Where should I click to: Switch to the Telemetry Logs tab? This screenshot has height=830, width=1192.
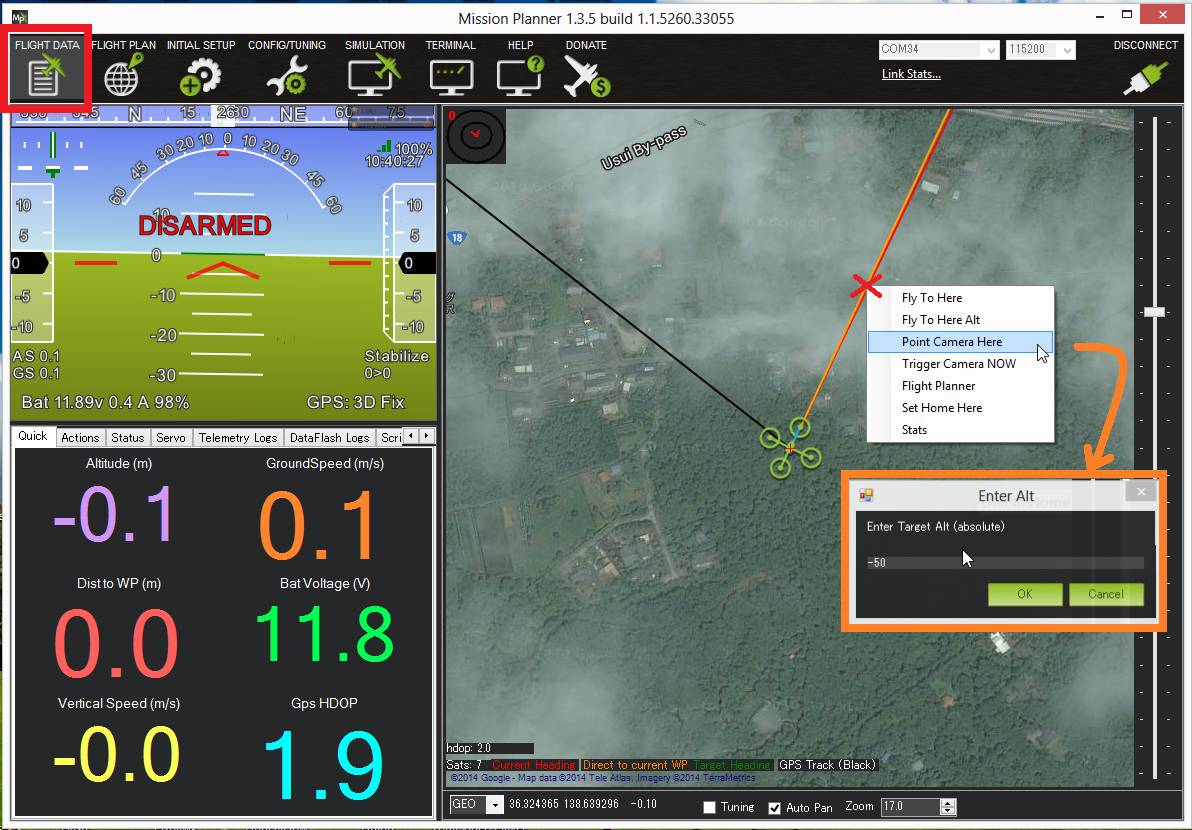coord(238,437)
